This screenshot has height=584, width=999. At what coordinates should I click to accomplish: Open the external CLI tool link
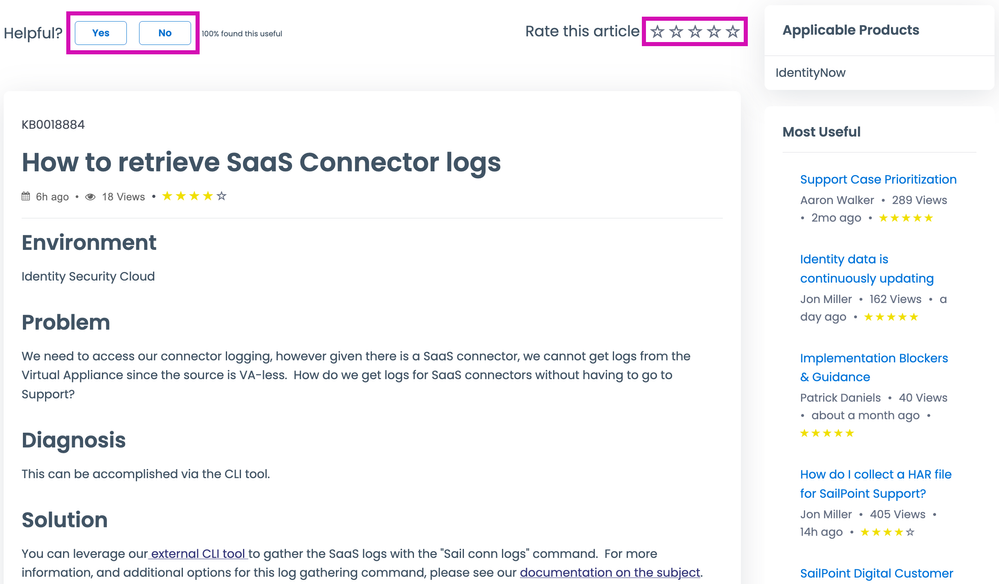point(198,553)
